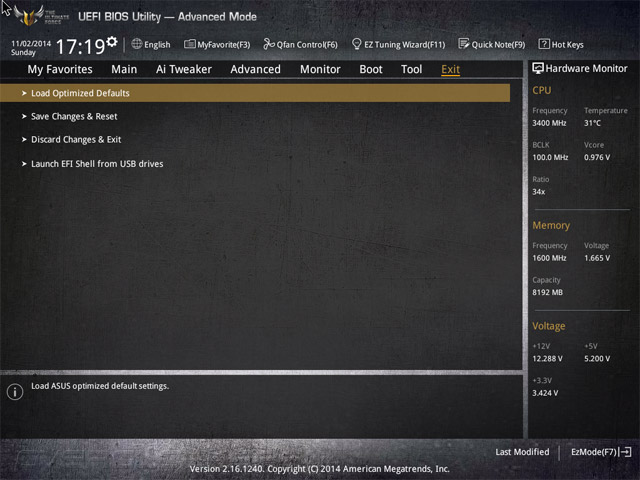This screenshot has height=480, width=640.
Task: Expand arrow beside Load Optimized Defaults
Action: point(24,93)
